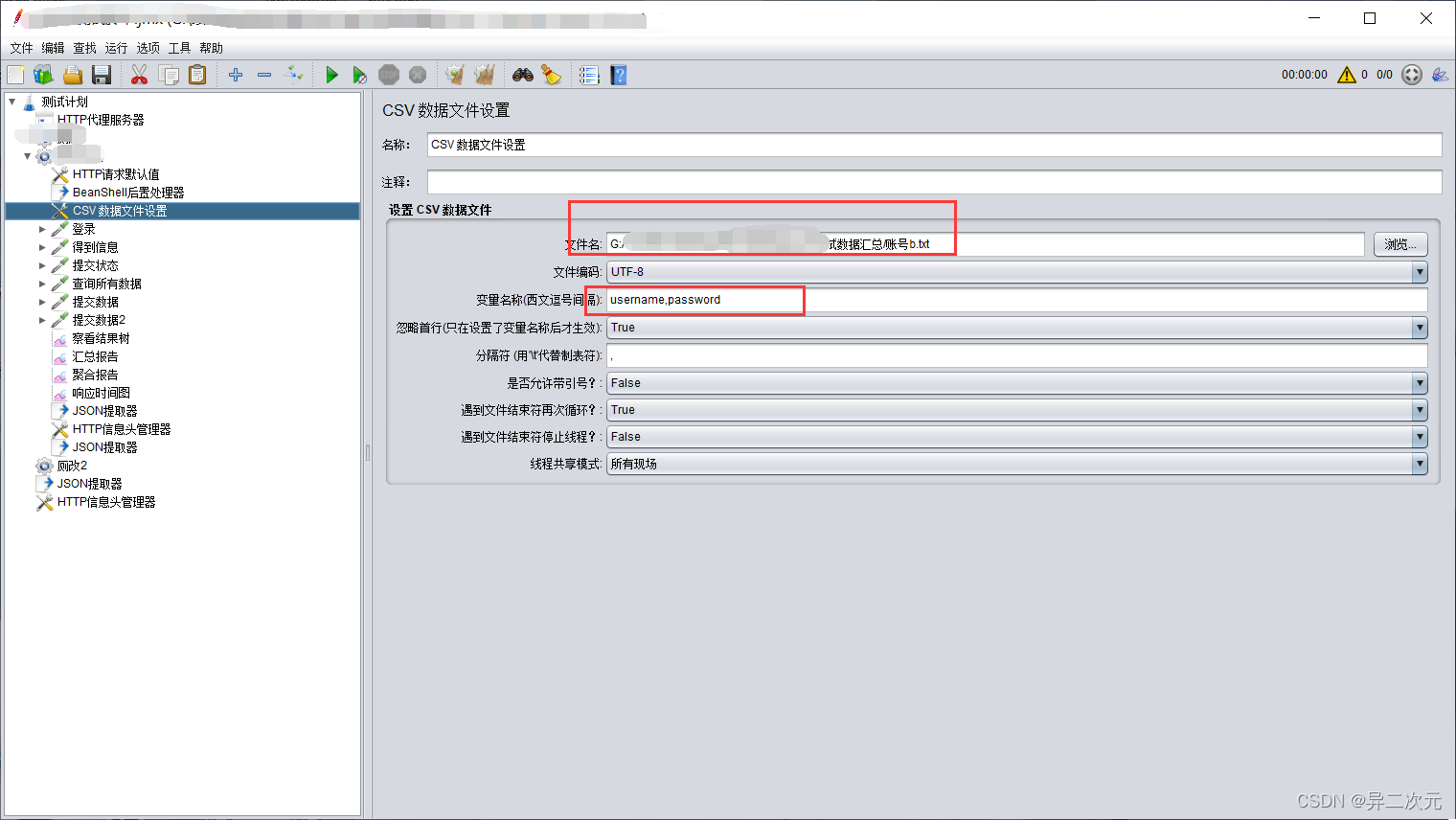
Task: Start the test with green play icon
Action: click(331, 75)
